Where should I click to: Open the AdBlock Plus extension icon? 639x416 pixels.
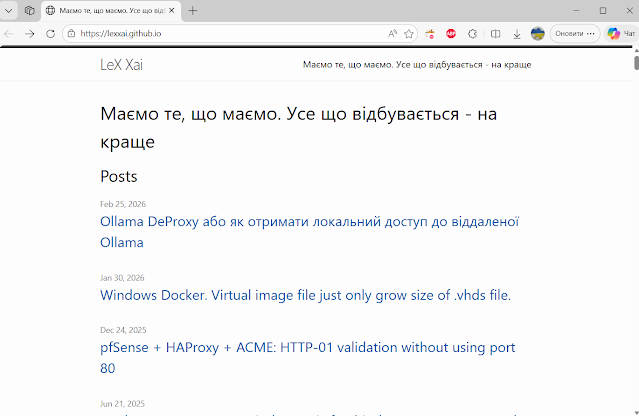point(451,33)
